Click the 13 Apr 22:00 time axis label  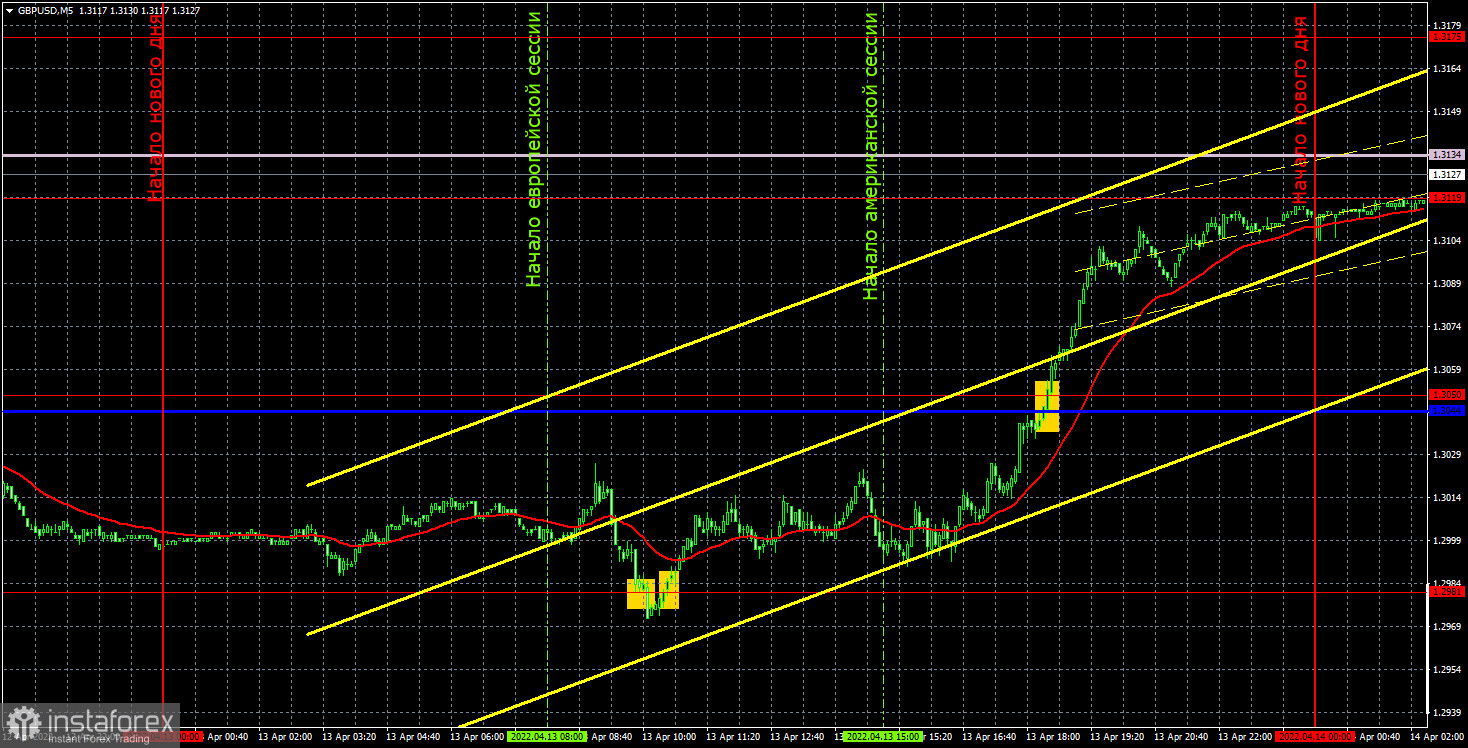click(1245, 737)
